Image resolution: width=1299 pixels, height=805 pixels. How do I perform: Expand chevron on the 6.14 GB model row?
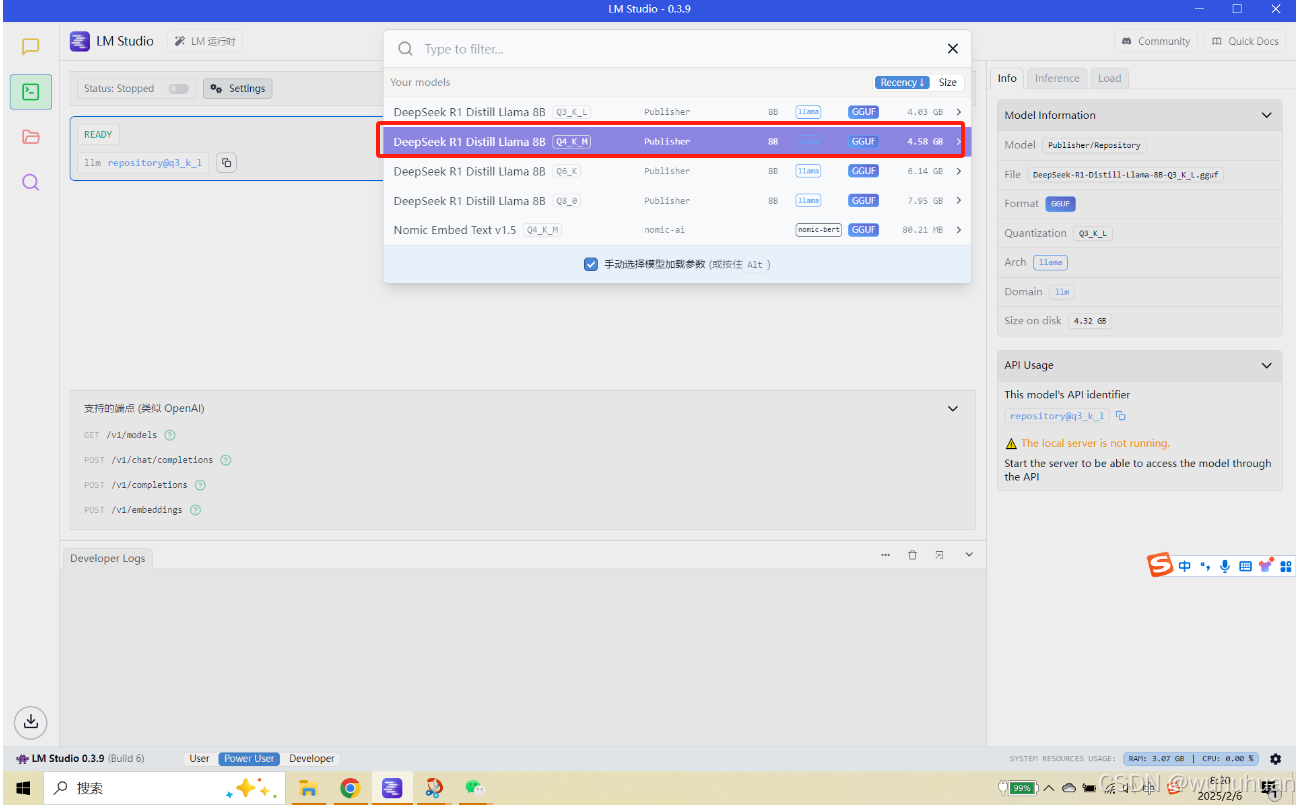coord(959,171)
